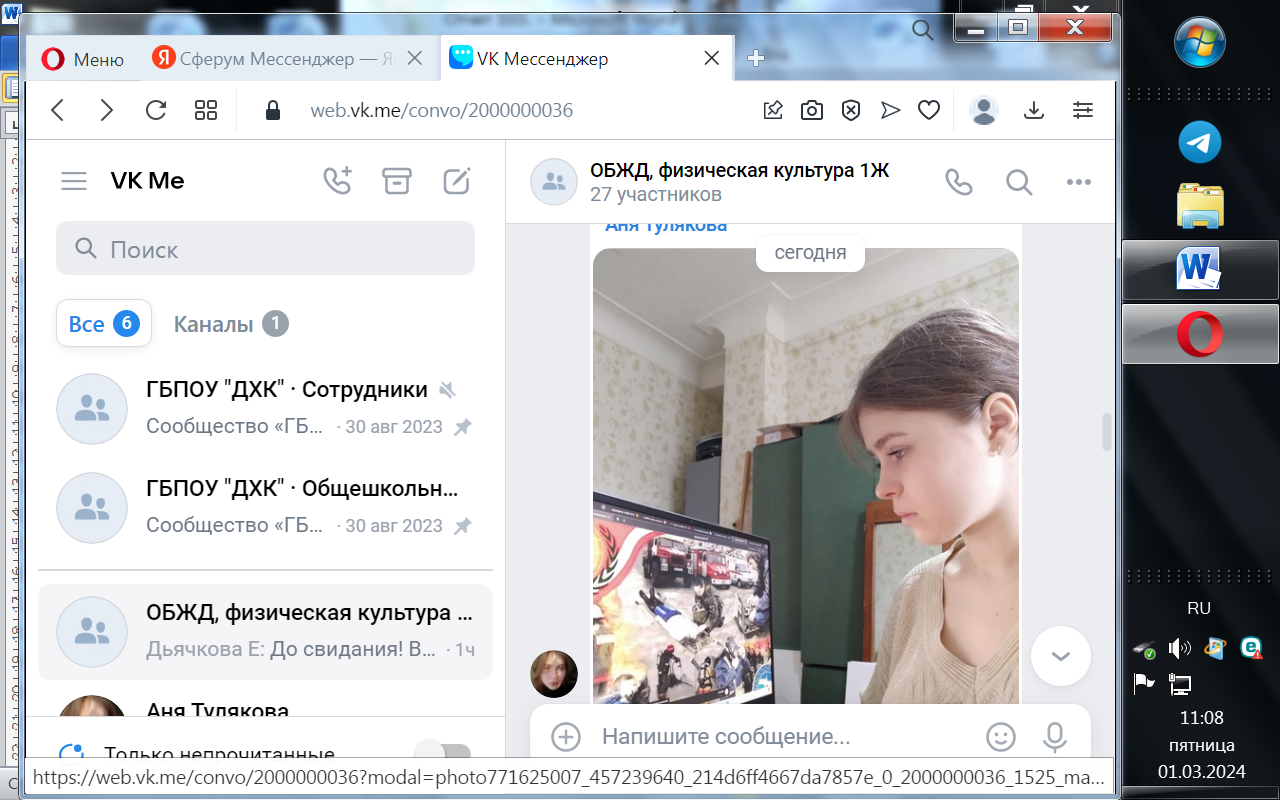
Task: Click the Поиск search field
Action: point(265,249)
